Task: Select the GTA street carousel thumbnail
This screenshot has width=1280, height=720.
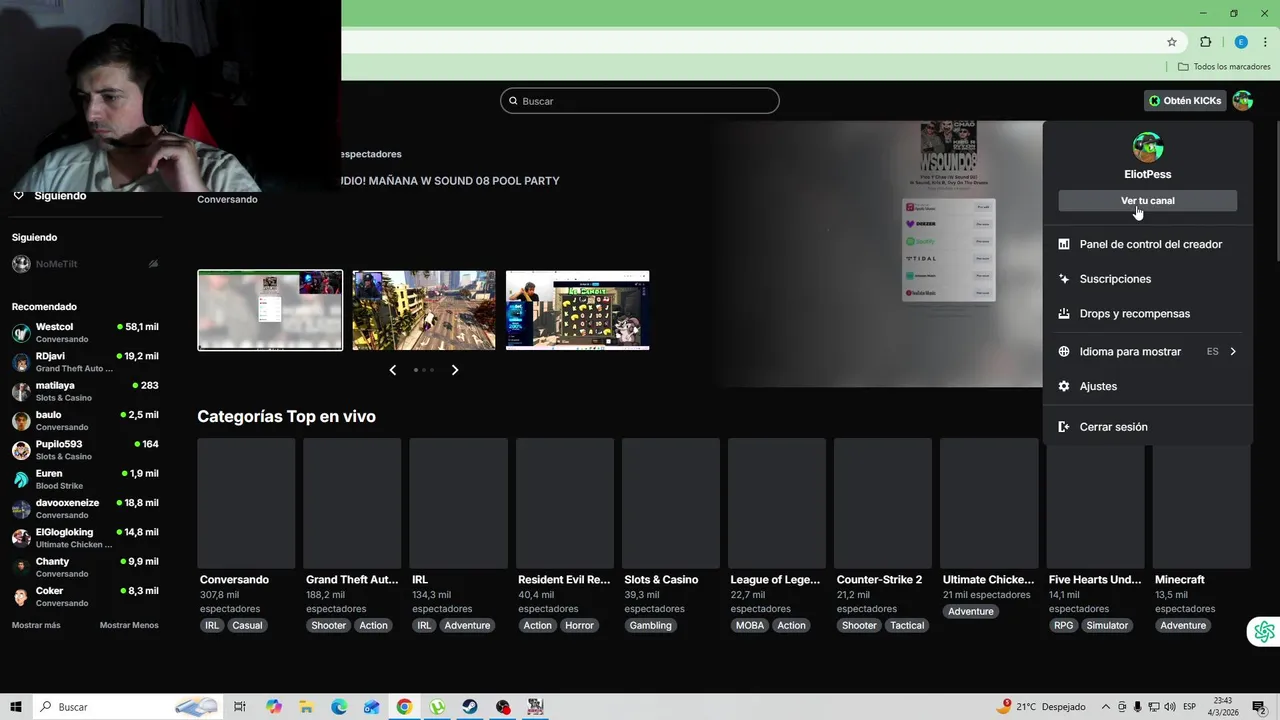Action: pos(424,310)
